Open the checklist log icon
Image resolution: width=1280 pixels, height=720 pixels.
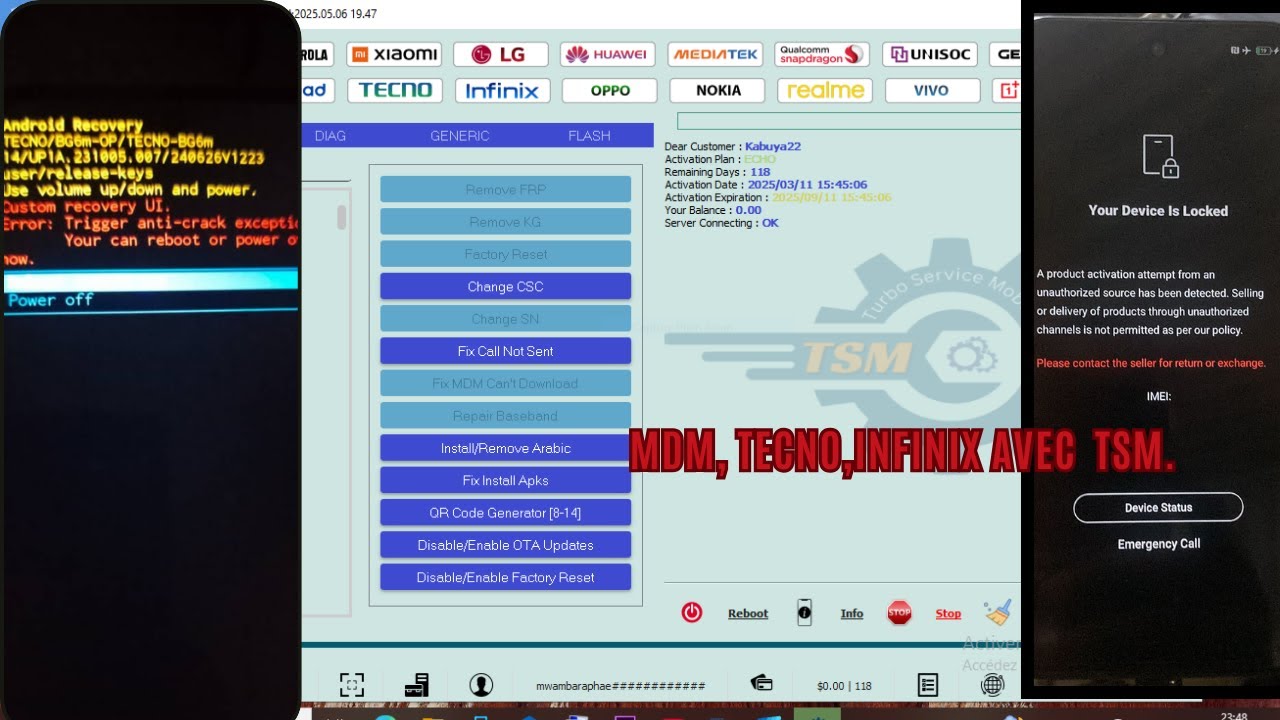click(928, 685)
